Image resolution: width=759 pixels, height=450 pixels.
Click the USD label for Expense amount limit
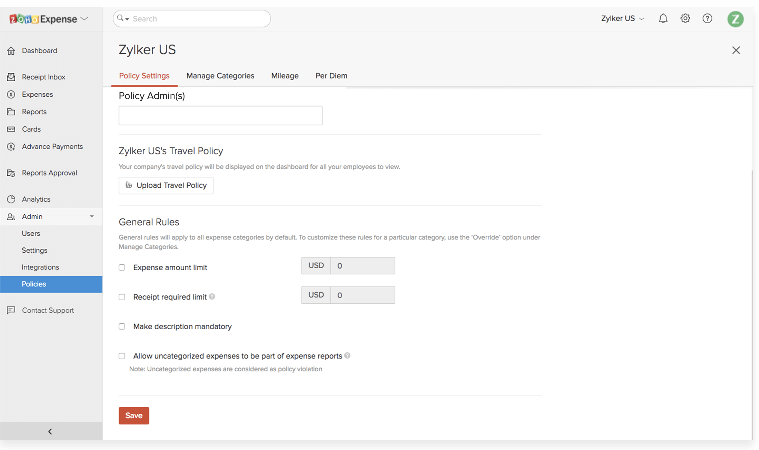click(316, 266)
